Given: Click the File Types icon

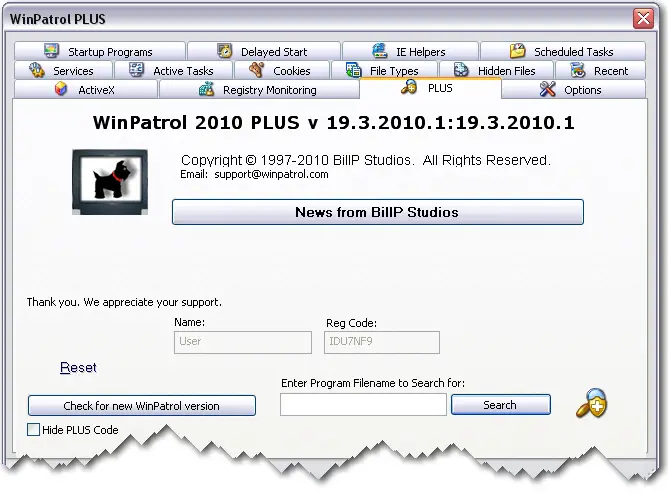Looking at the screenshot, I should coord(354,70).
